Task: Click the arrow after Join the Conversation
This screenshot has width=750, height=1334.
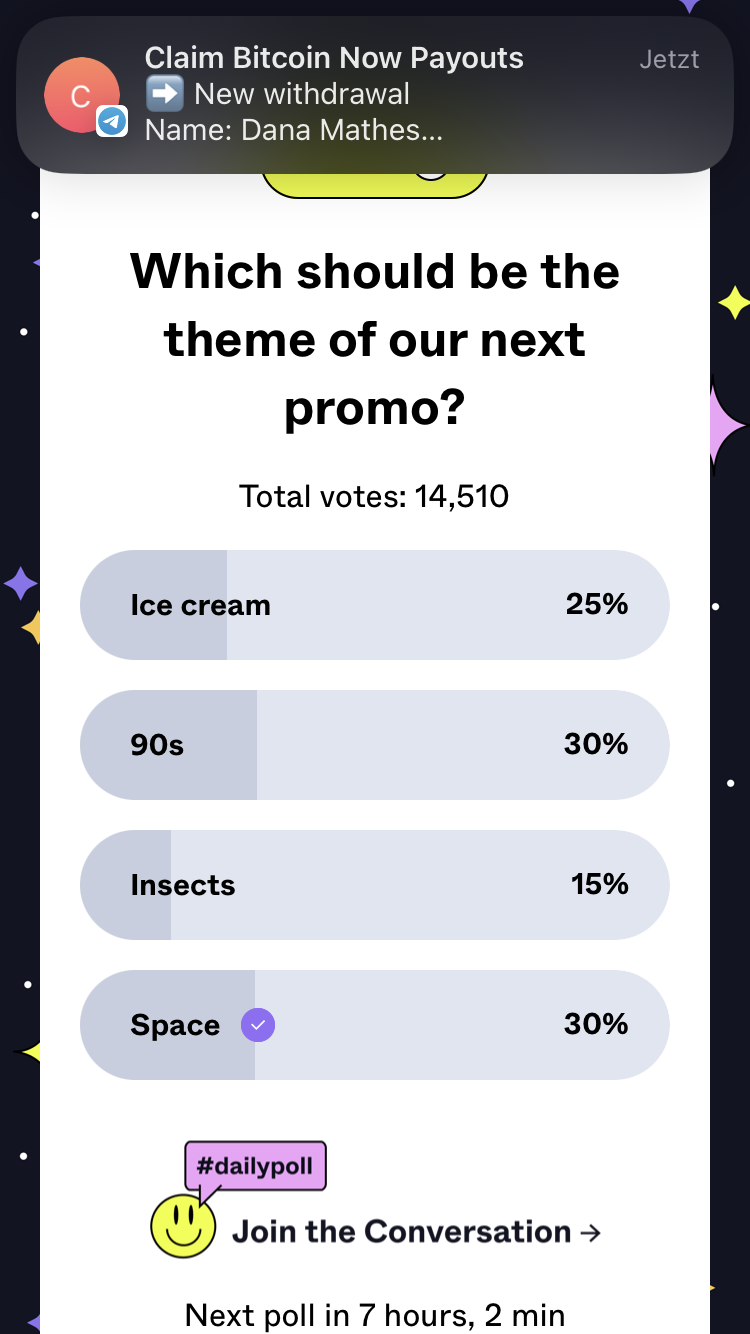Action: pyautogui.click(x=591, y=1233)
